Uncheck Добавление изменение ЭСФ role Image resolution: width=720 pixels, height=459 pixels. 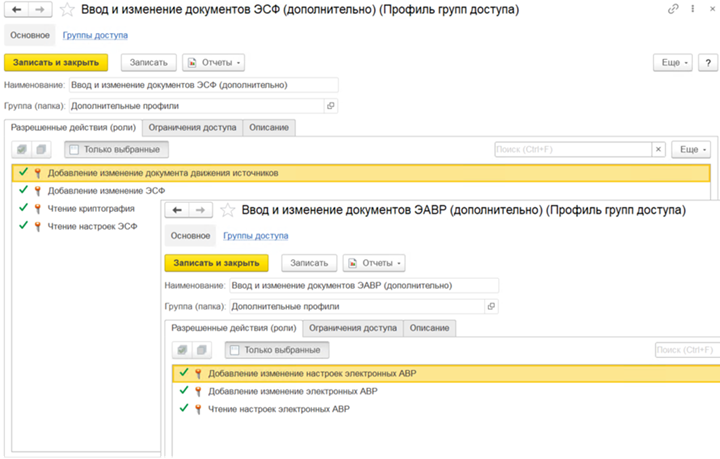pos(23,190)
